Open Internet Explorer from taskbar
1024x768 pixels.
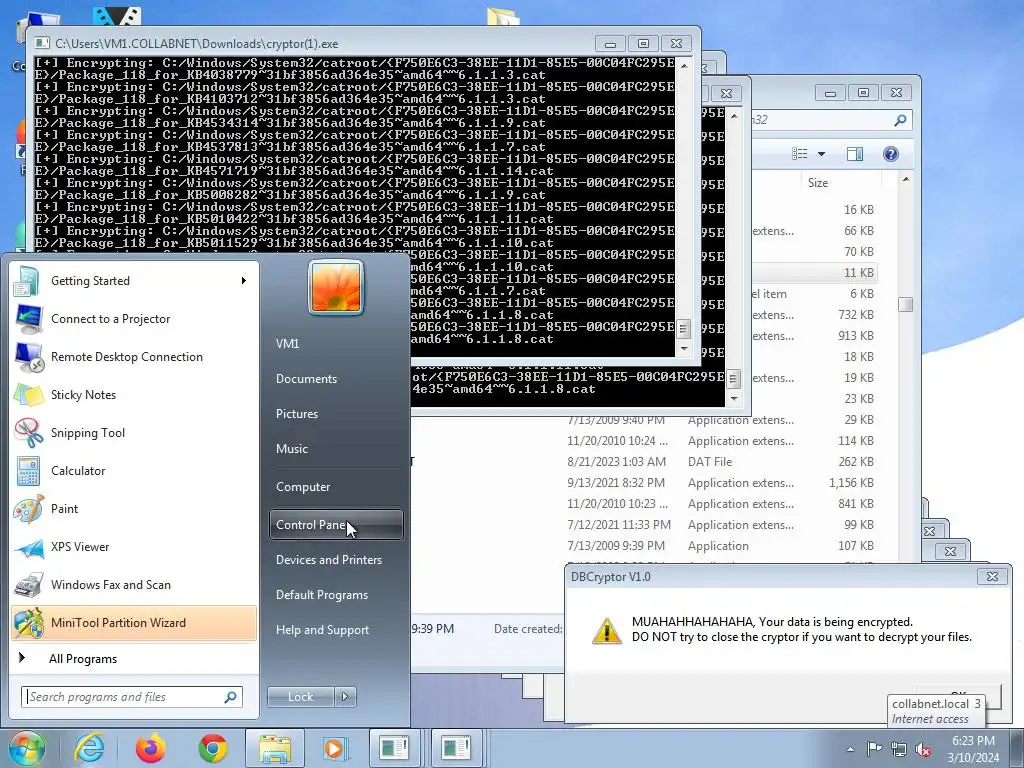(89, 748)
